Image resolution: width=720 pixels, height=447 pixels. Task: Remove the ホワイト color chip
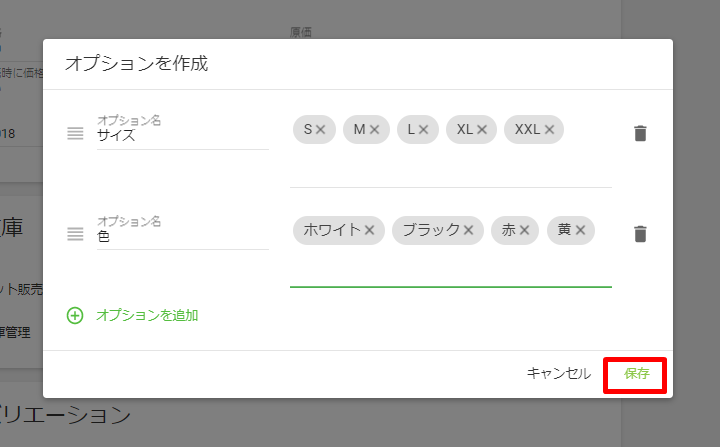(369, 230)
